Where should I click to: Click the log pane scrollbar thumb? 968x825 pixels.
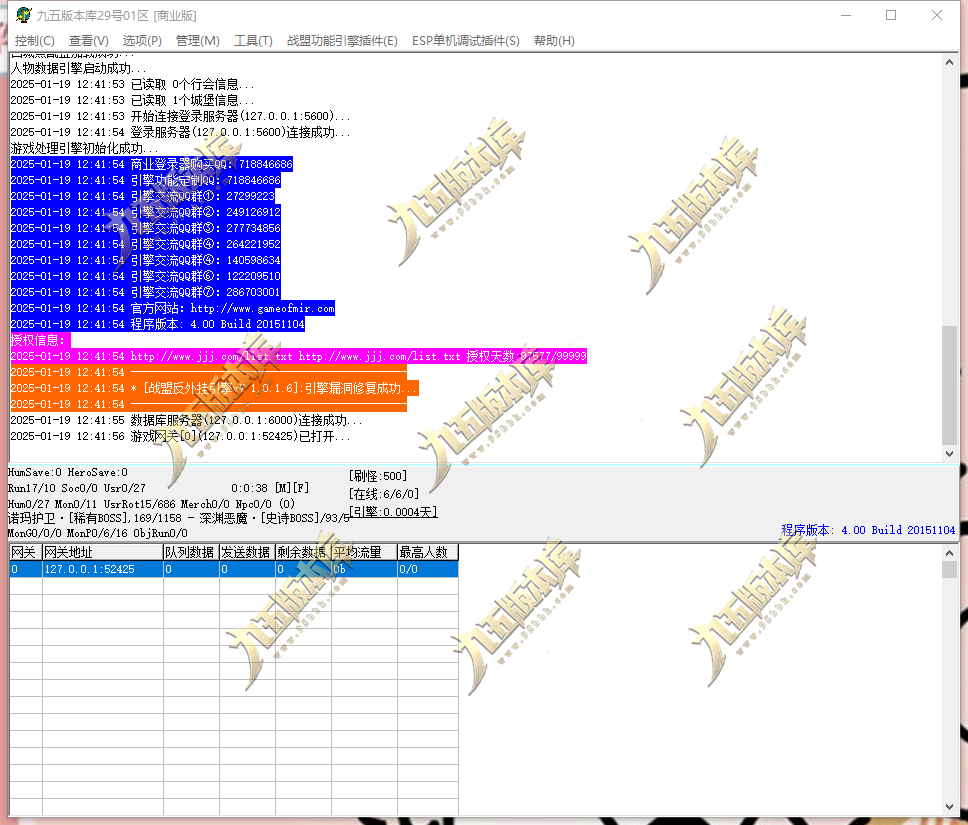coord(949,385)
